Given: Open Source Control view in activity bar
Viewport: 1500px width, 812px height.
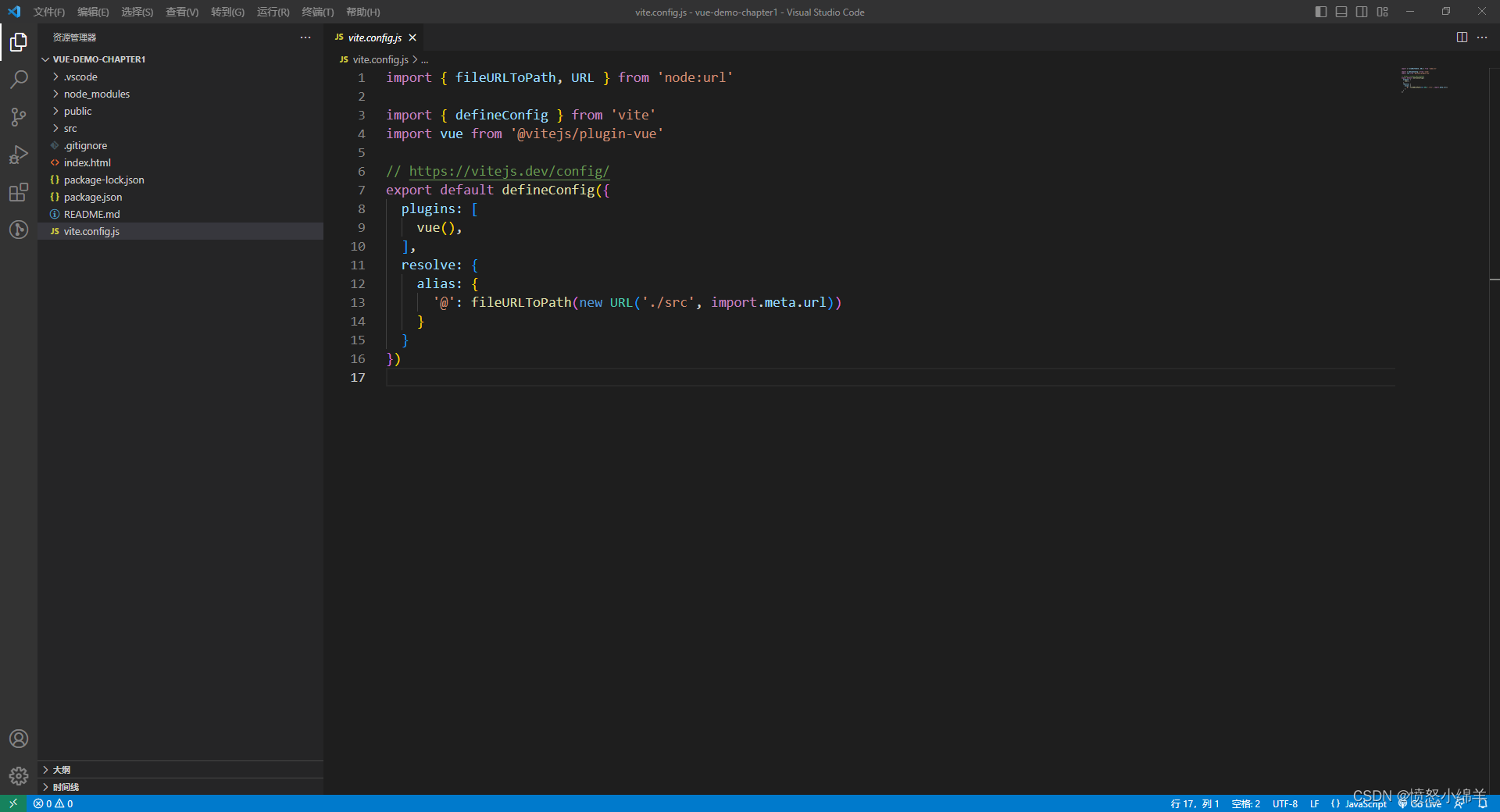Looking at the screenshot, I should (x=19, y=117).
